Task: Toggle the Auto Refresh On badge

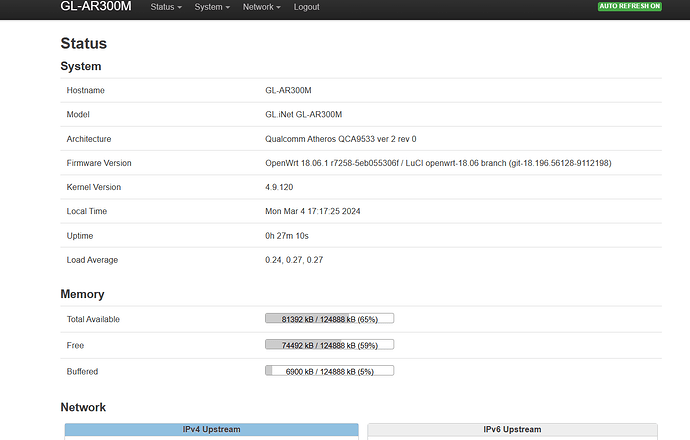Action: (629, 6)
